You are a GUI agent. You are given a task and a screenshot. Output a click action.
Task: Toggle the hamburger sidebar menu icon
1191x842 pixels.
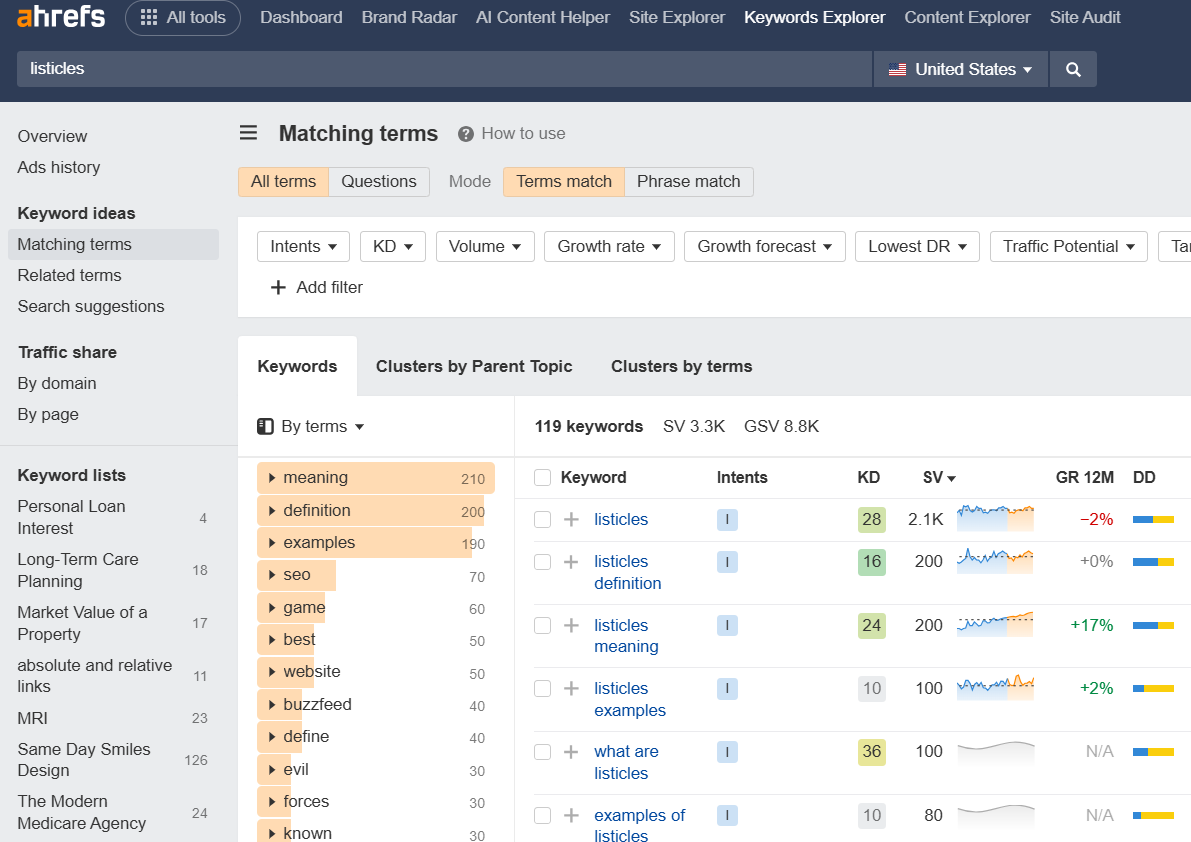(248, 133)
